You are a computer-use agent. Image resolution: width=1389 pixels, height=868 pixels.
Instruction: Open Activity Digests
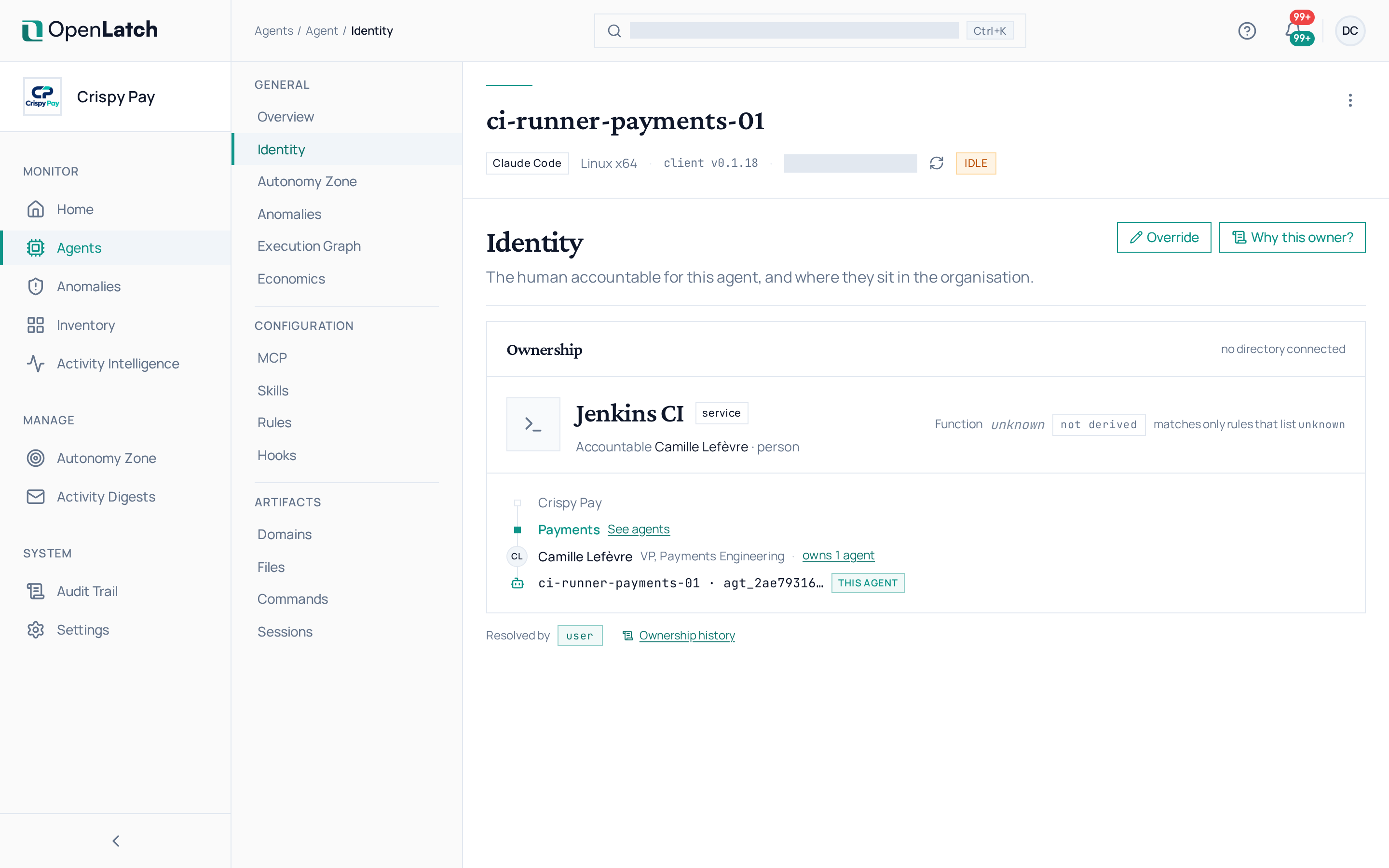[x=115, y=497]
